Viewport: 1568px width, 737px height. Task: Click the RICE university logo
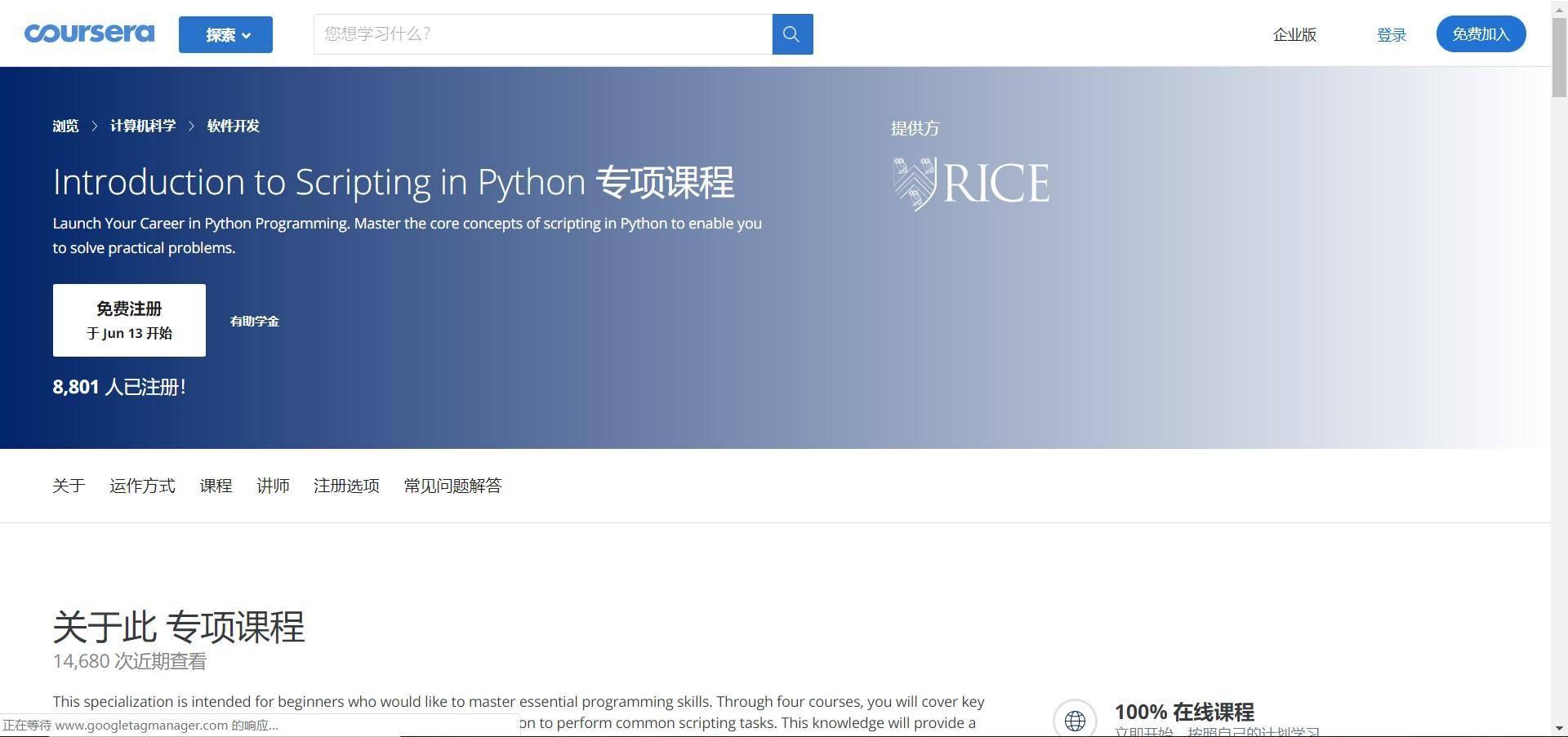pyautogui.click(x=970, y=183)
